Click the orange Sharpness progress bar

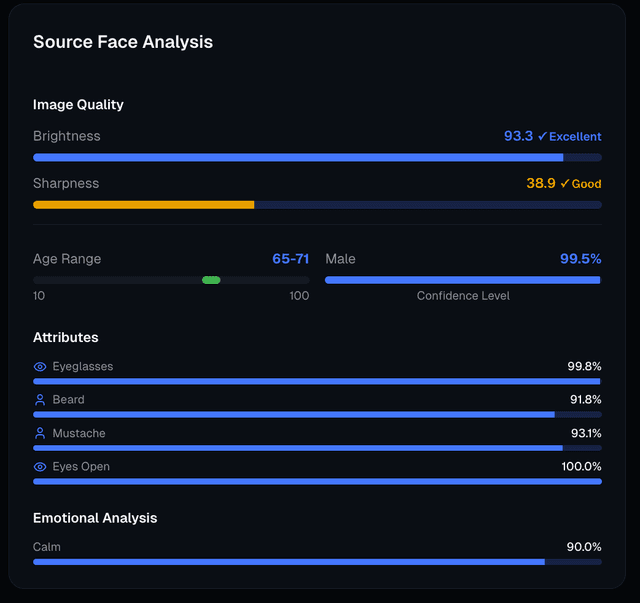tap(143, 204)
